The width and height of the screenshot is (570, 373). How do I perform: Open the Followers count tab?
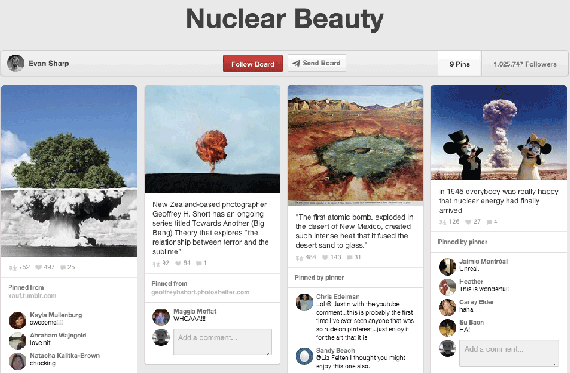pyautogui.click(x=525, y=64)
